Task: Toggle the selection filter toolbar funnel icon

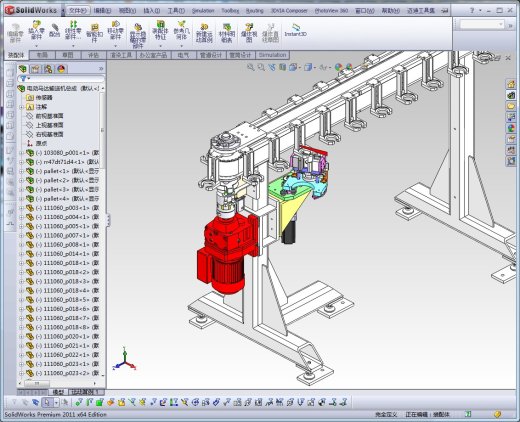Action: coord(14,403)
